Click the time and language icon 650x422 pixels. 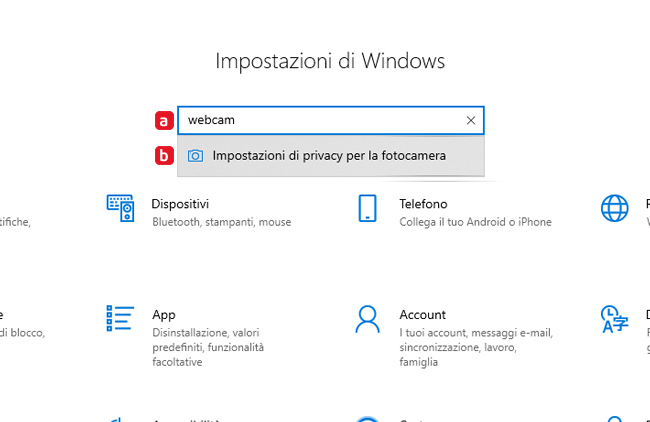[x=614, y=318]
